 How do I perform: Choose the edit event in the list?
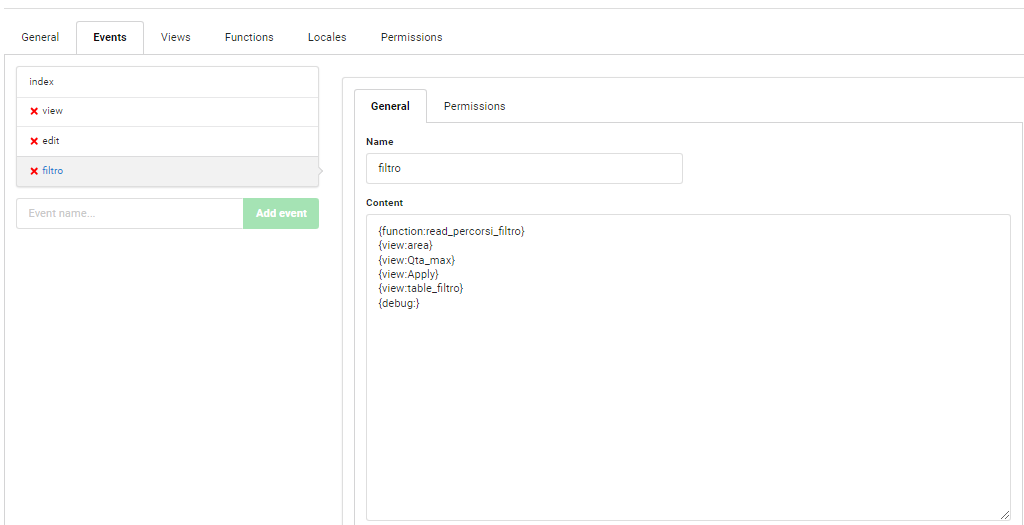[x=167, y=141]
